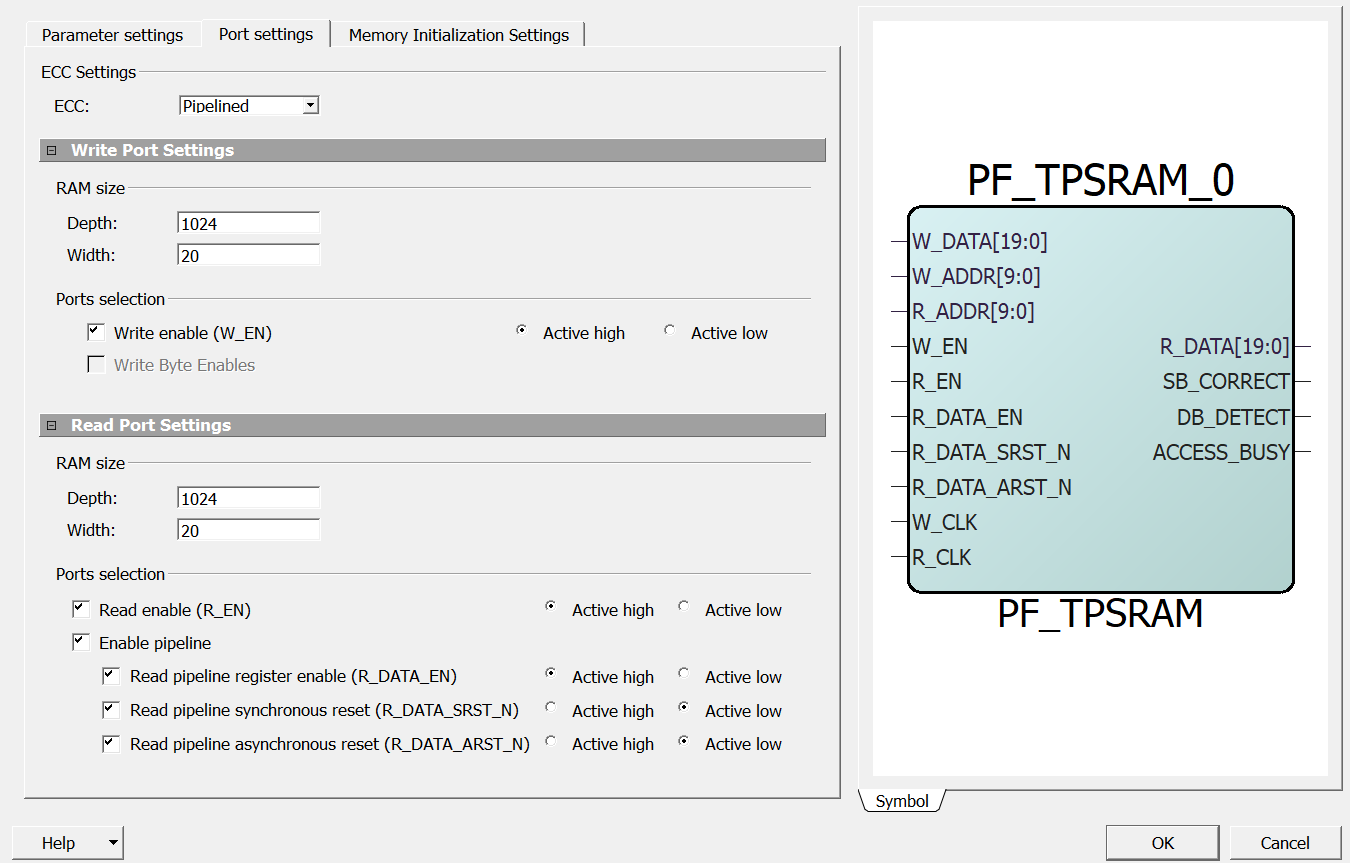Set Write enable to Active low
The image size is (1350, 863).
tap(670, 331)
